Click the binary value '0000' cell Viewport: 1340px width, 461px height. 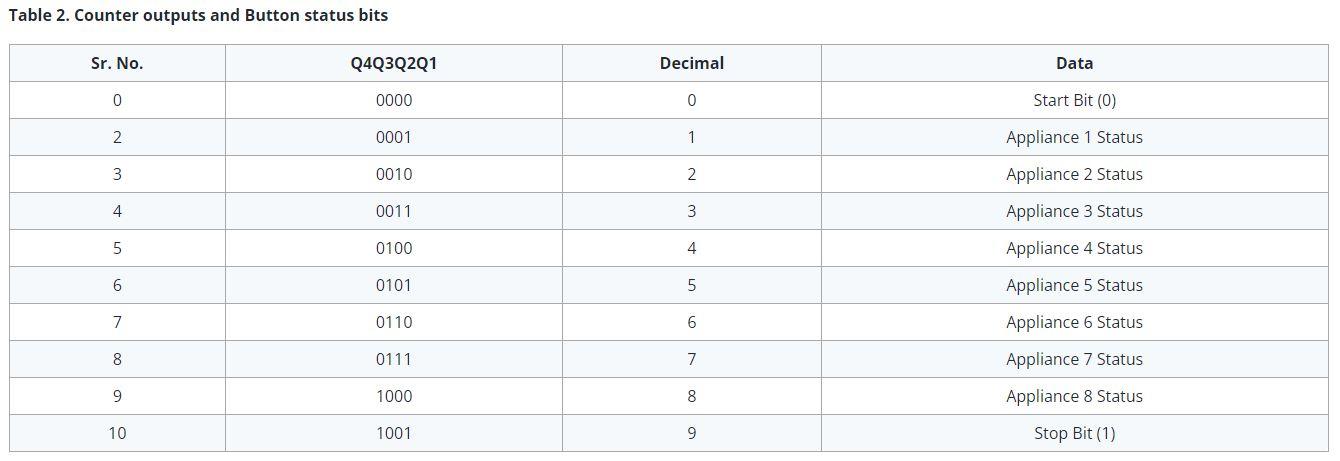point(393,100)
